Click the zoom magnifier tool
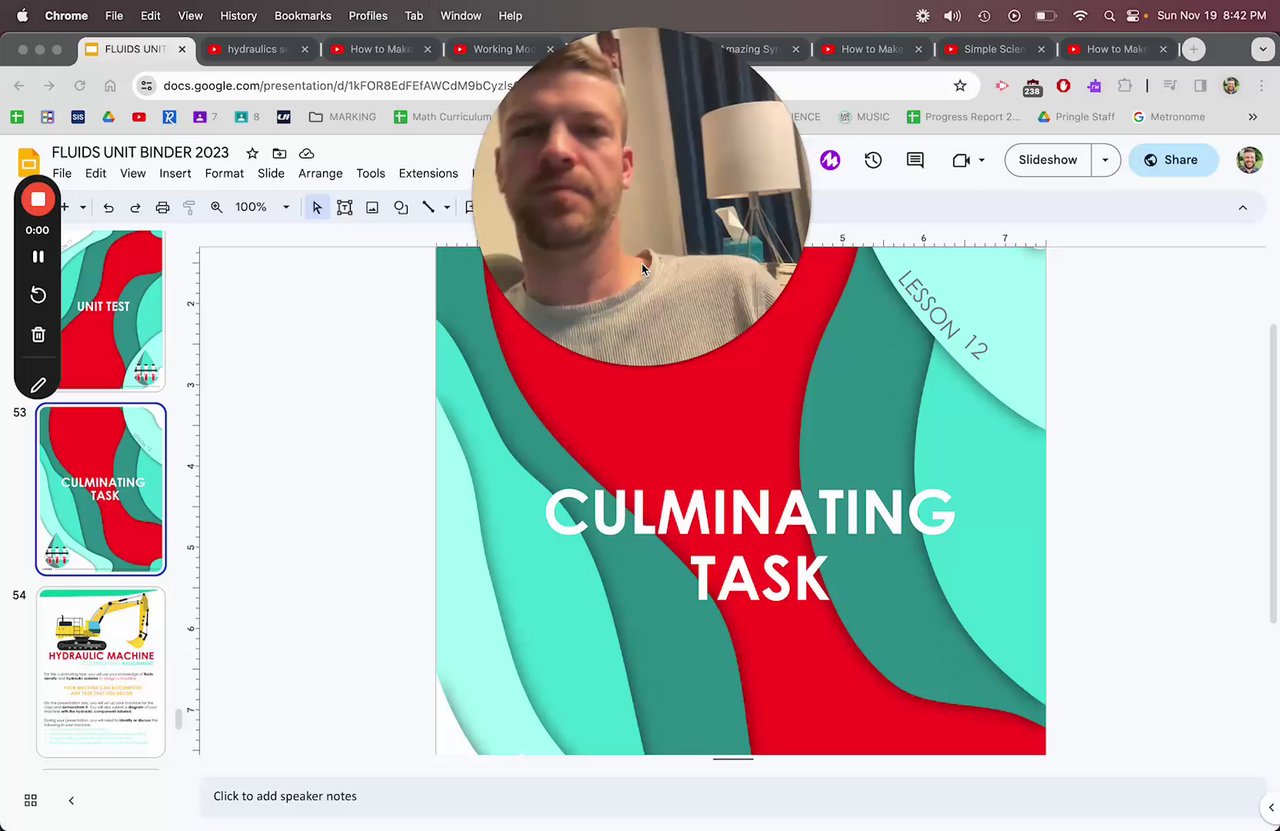 [x=216, y=207]
